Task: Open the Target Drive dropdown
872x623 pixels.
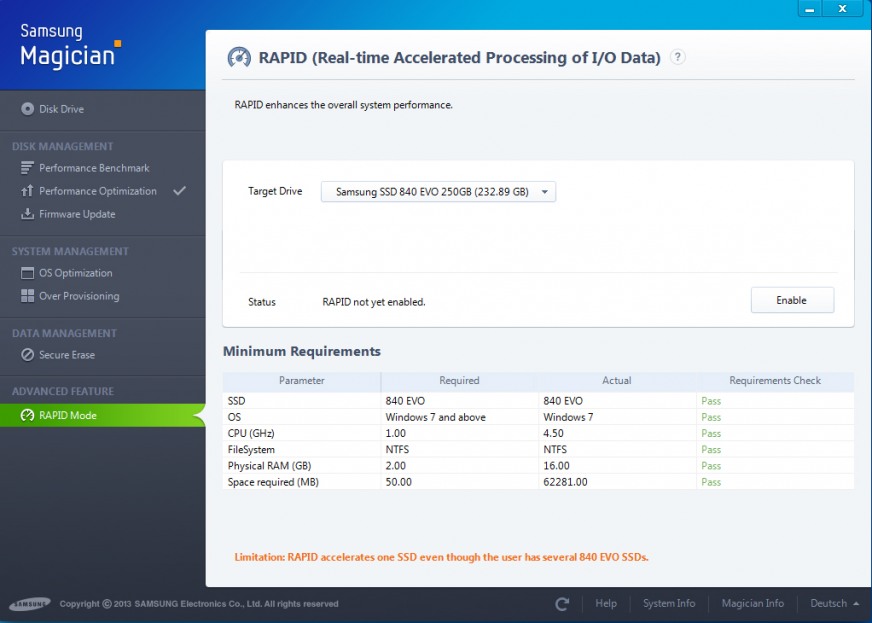Action: pyautogui.click(x=438, y=191)
